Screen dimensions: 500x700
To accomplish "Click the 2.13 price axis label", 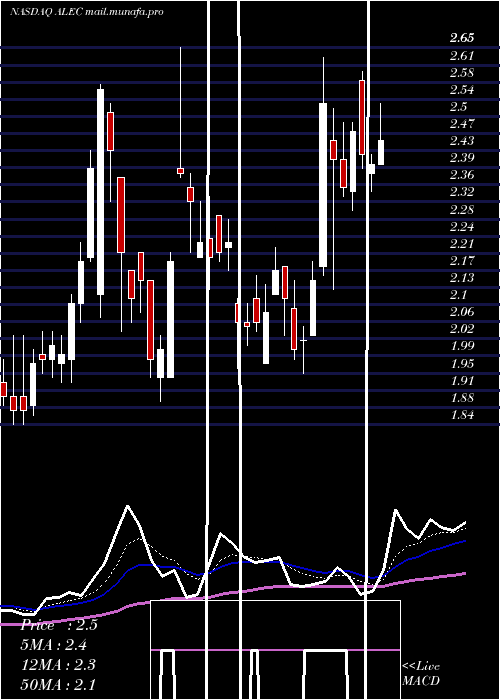I will pos(462,277).
